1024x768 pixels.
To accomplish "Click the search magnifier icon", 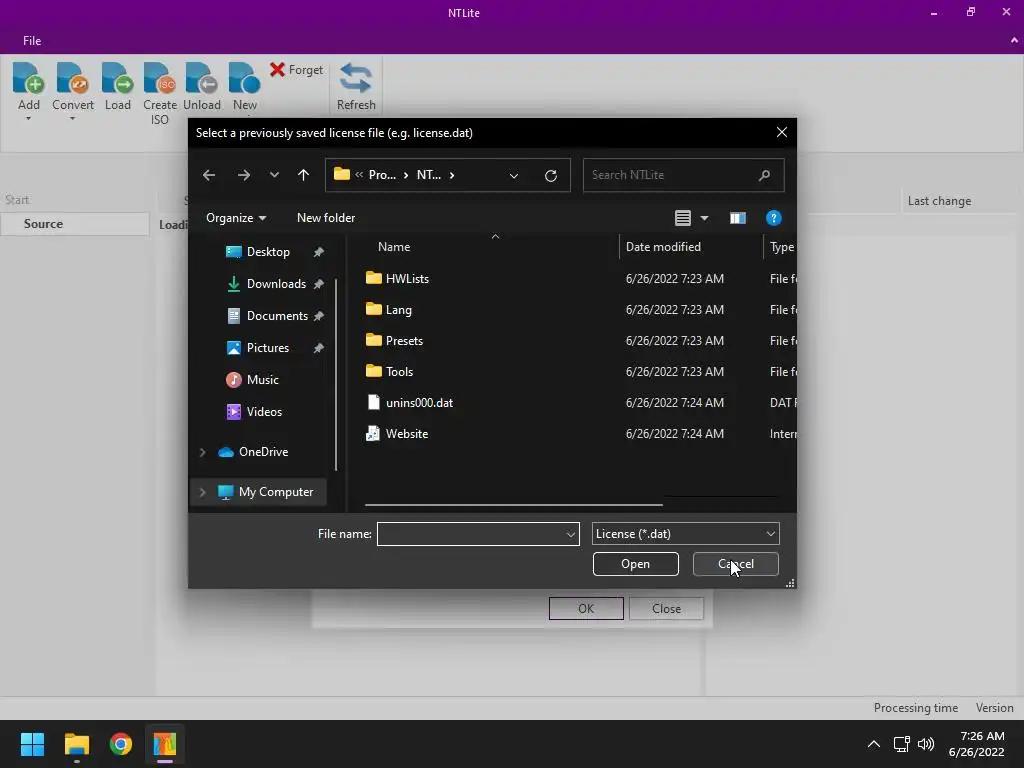I will [x=764, y=175].
